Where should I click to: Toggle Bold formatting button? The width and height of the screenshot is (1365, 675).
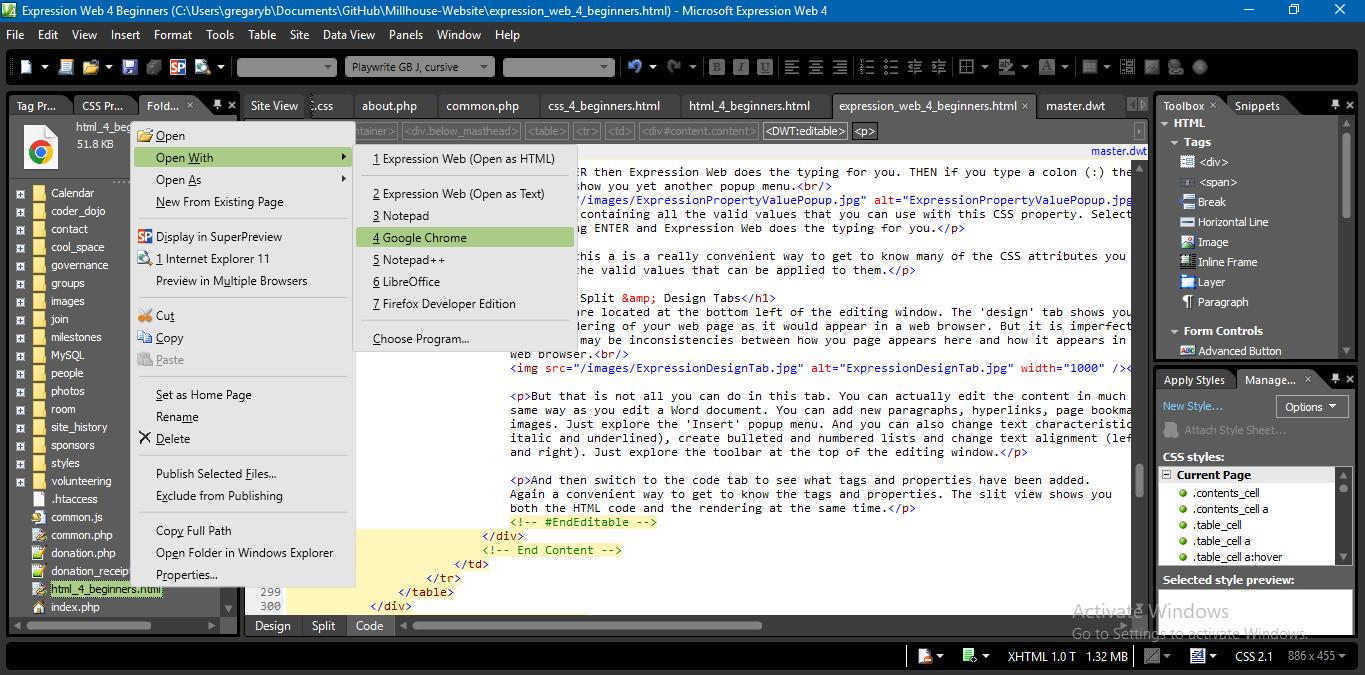click(716, 67)
